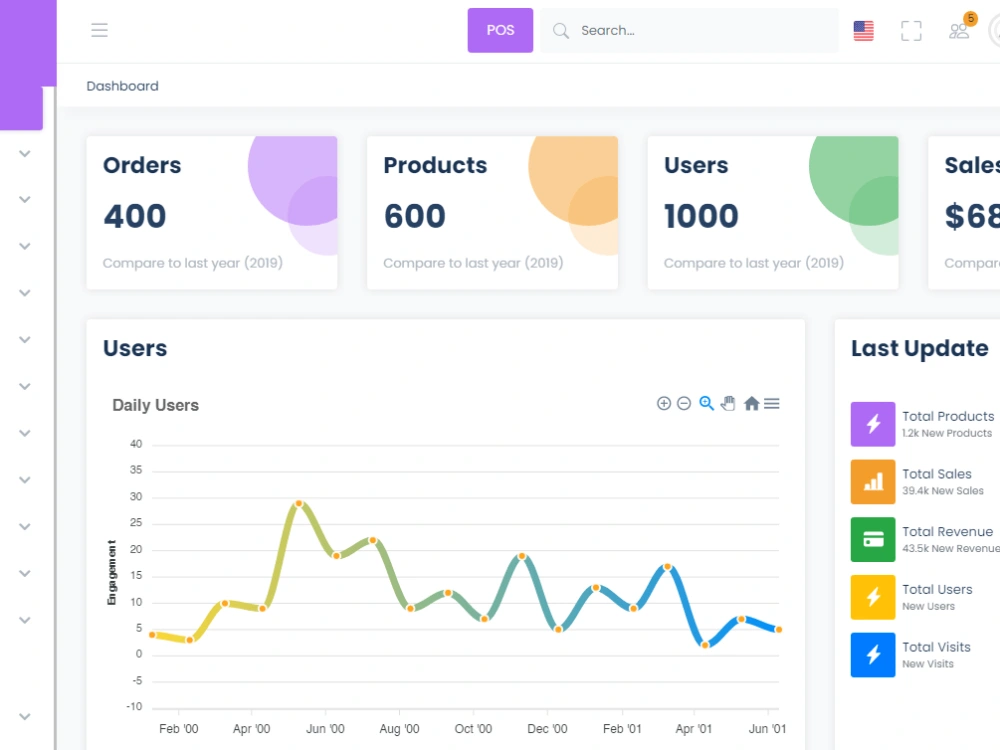1000x750 pixels.
Task: Click 'Compare to last year (2019)' under Orders
Action: 193,263
